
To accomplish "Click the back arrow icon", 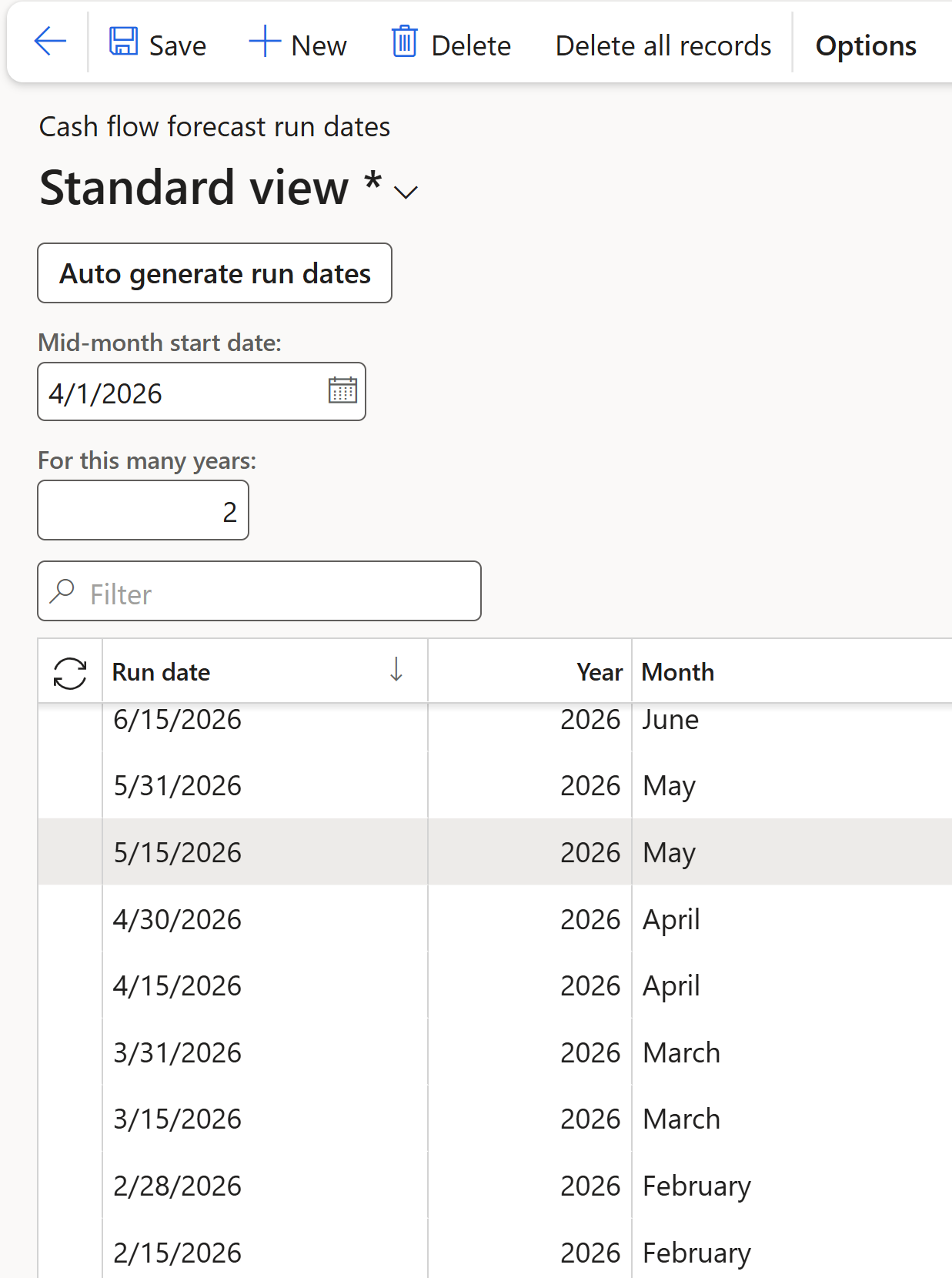I will tap(50, 42).
